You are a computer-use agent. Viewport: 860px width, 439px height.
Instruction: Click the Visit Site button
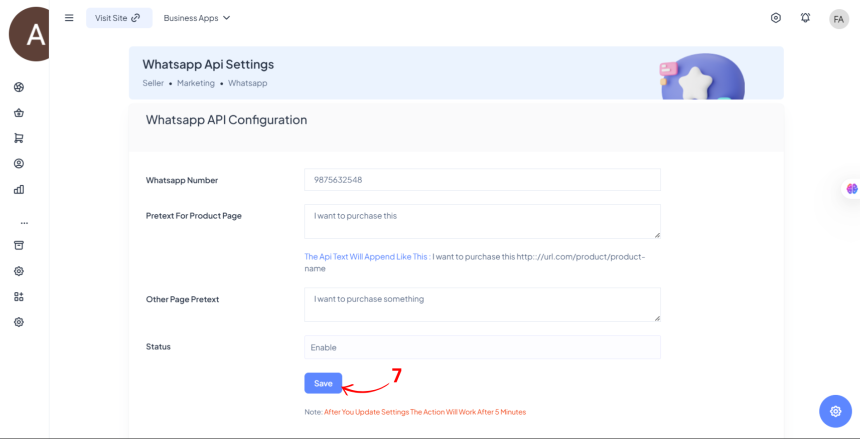coord(118,18)
